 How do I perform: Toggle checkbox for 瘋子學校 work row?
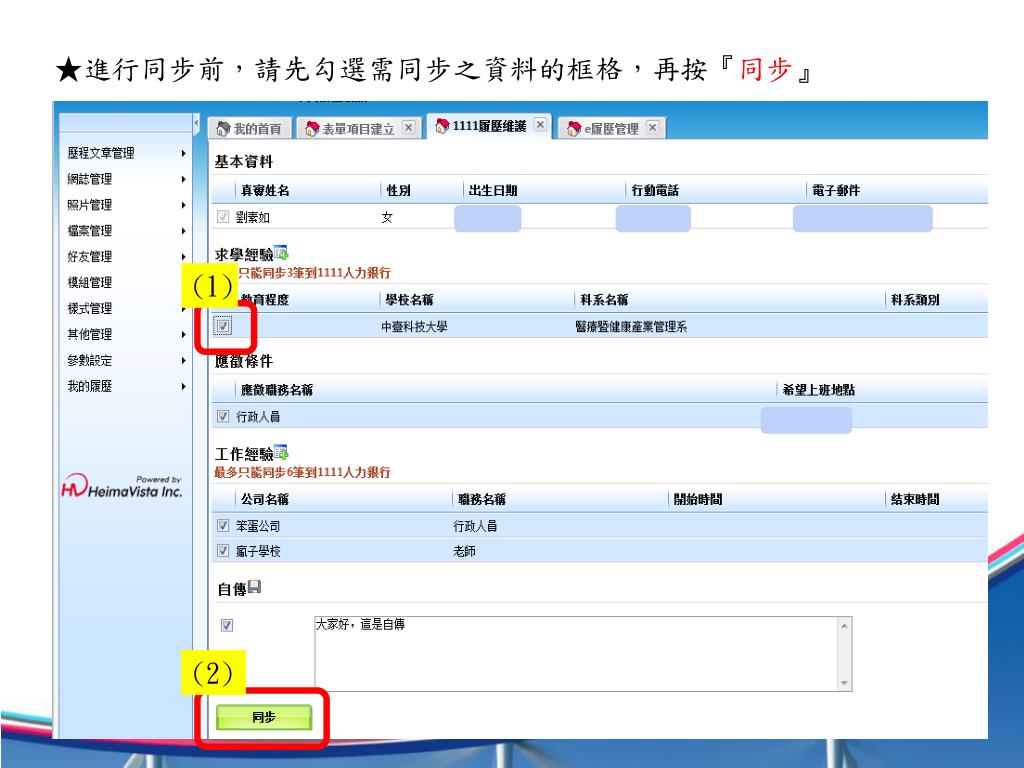(223, 551)
